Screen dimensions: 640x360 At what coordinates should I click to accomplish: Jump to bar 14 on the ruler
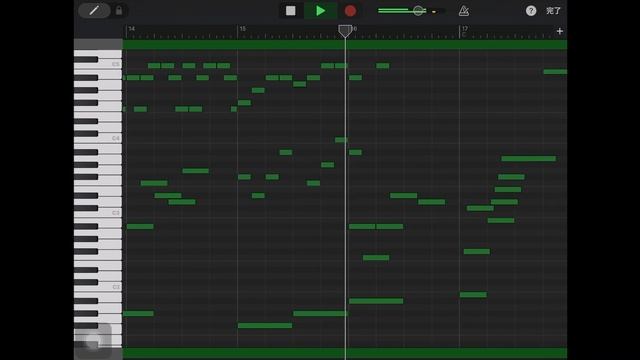[x=131, y=29]
